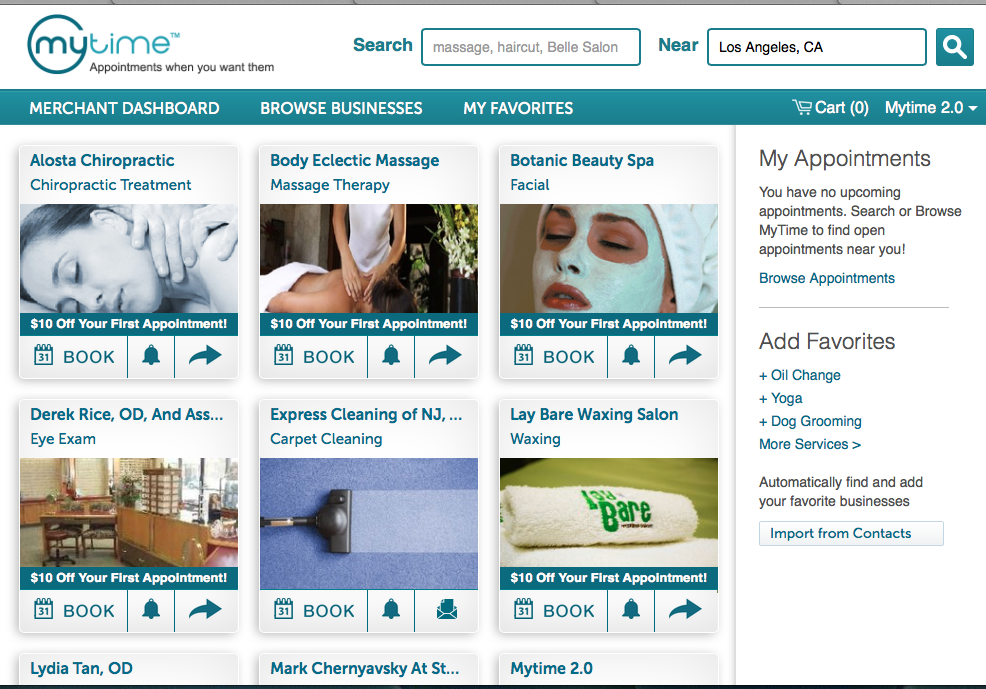
Task: Click the Body Eclectic Massage photo
Action: (369, 258)
